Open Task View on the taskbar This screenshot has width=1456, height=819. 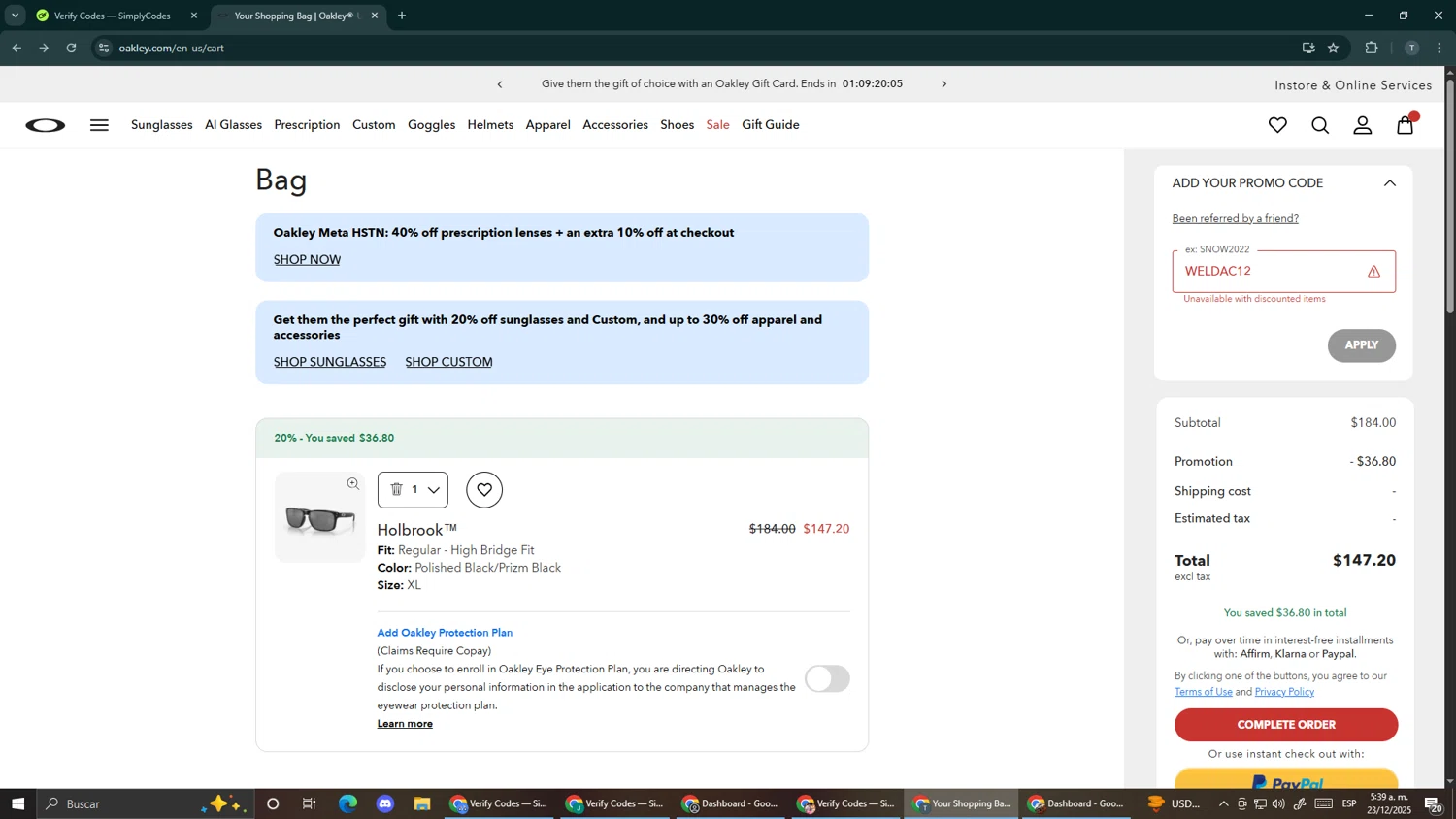(x=310, y=803)
